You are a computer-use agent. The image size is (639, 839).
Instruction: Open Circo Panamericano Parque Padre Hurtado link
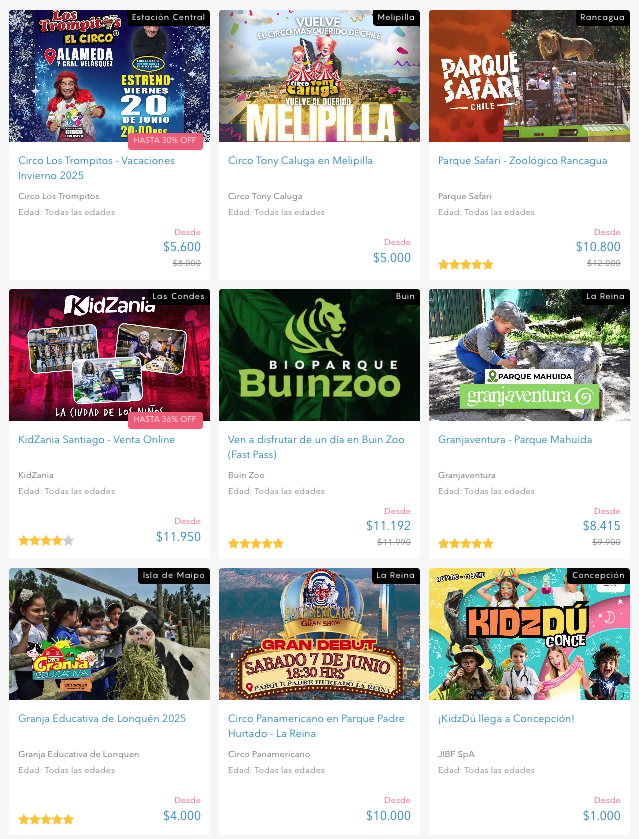coord(316,726)
